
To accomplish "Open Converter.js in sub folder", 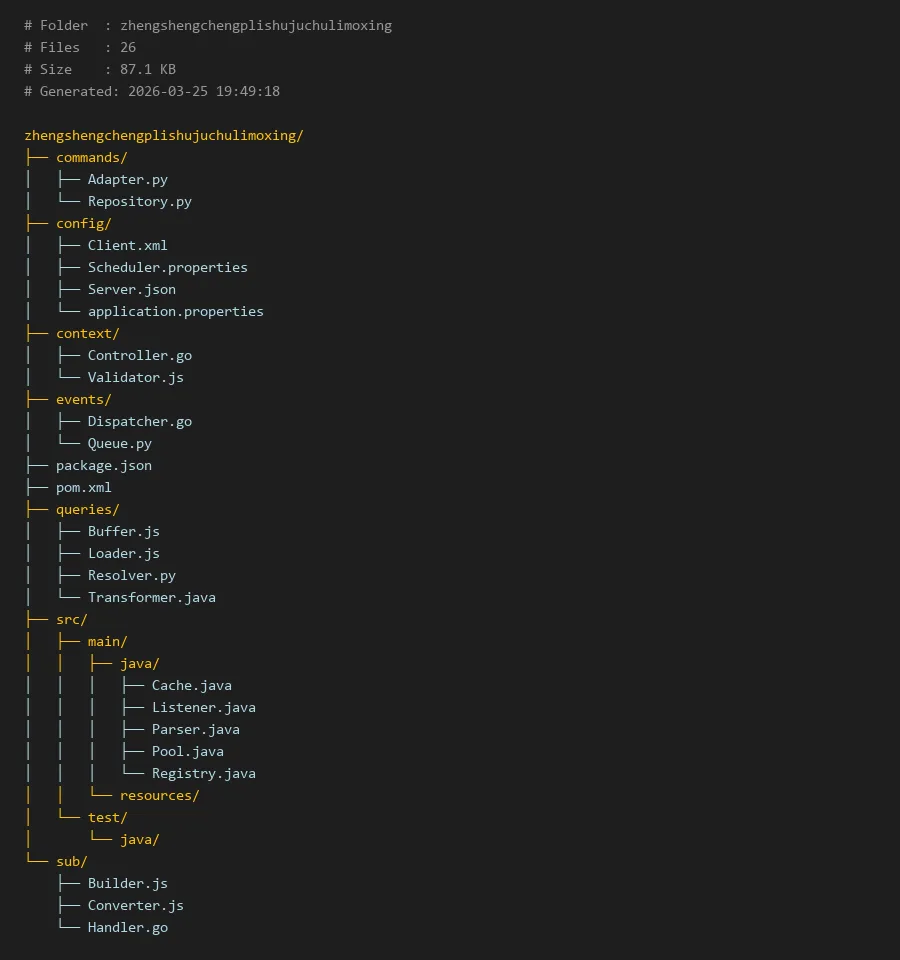I will click(135, 905).
